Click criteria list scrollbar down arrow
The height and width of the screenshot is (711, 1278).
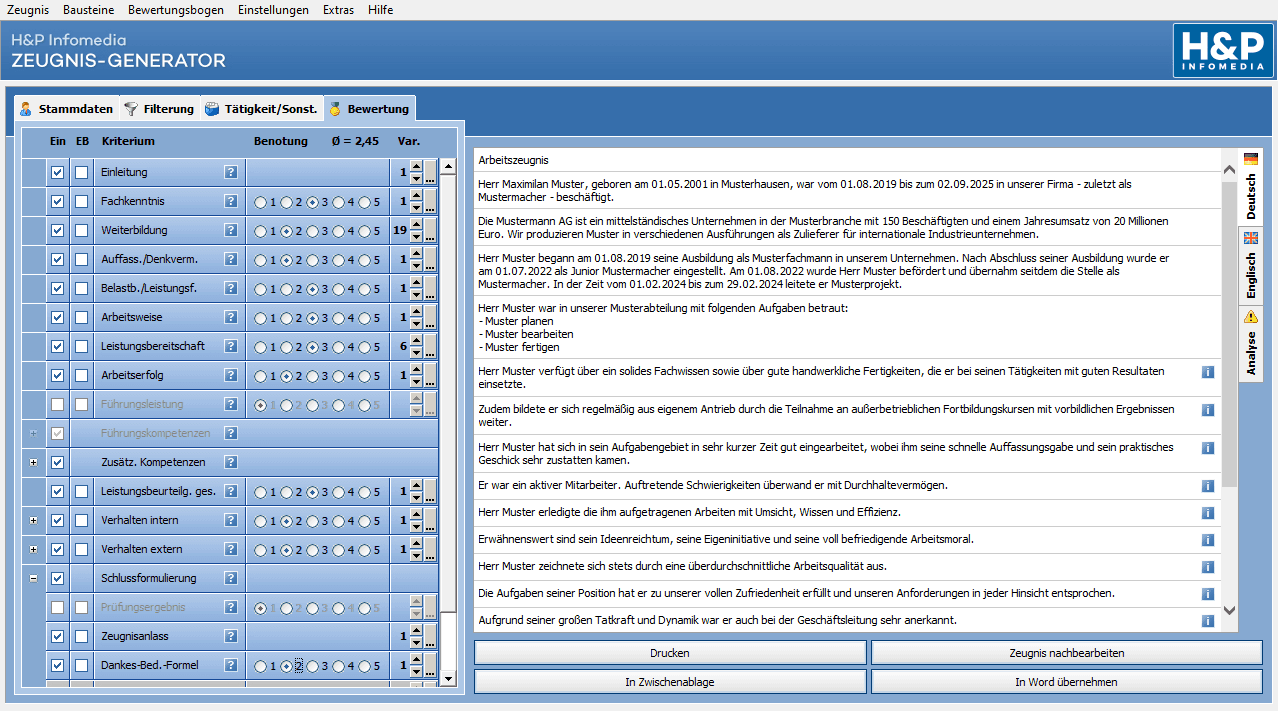pyautogui.click(x=448, y=678)
